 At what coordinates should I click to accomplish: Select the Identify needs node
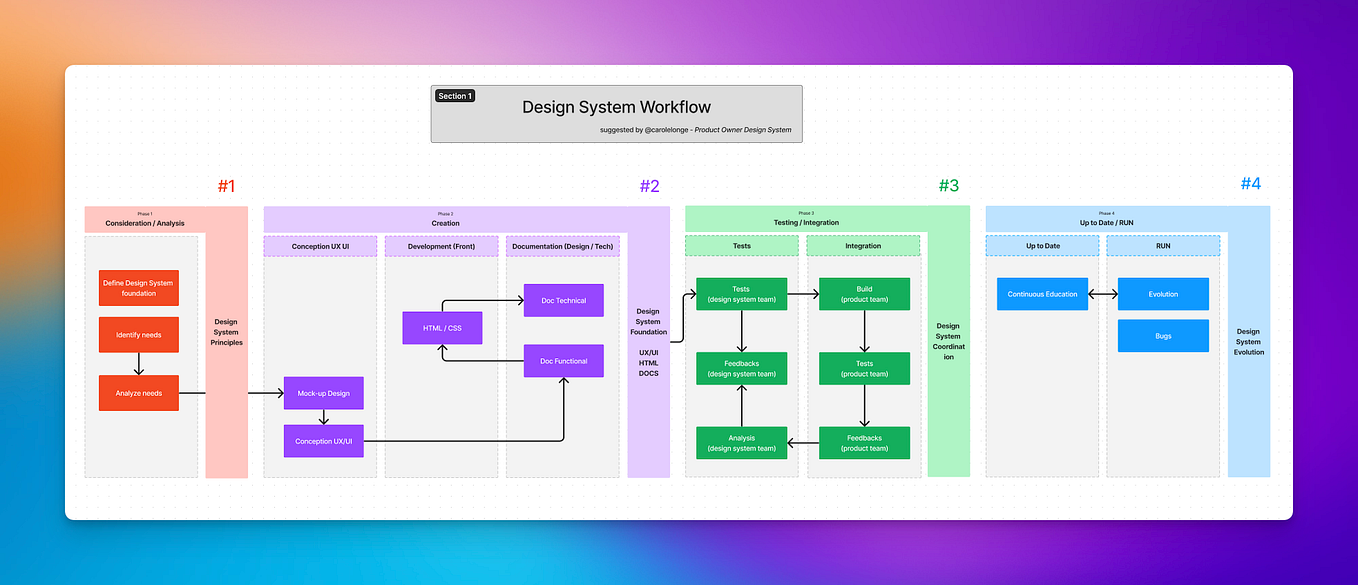(138, 335)
